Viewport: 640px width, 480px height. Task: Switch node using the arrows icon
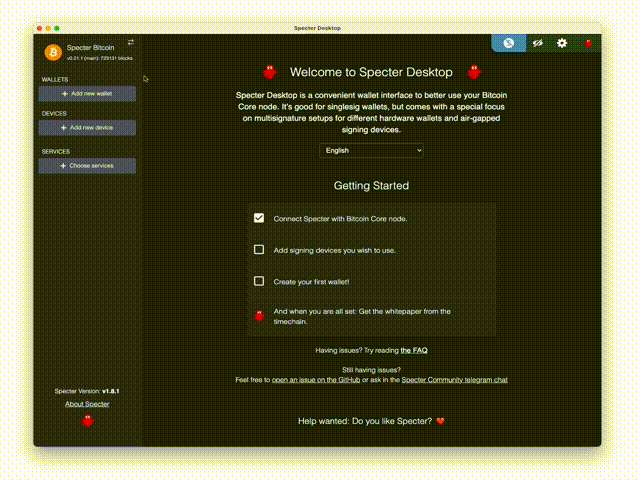131,42
